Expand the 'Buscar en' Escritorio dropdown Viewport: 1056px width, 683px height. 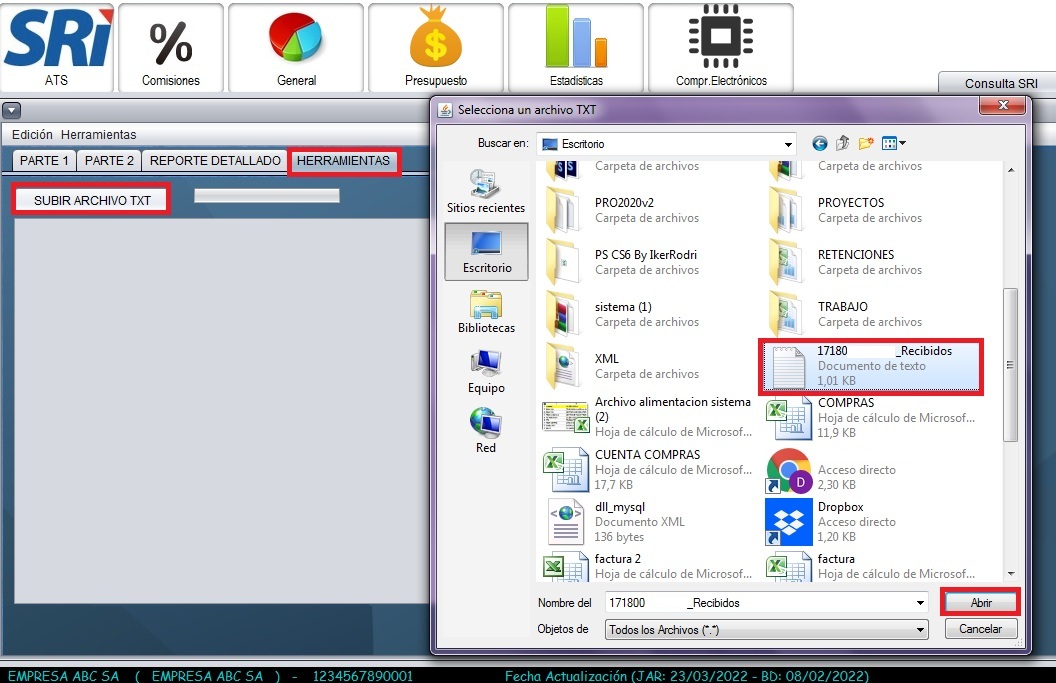[x=788, y=144]
